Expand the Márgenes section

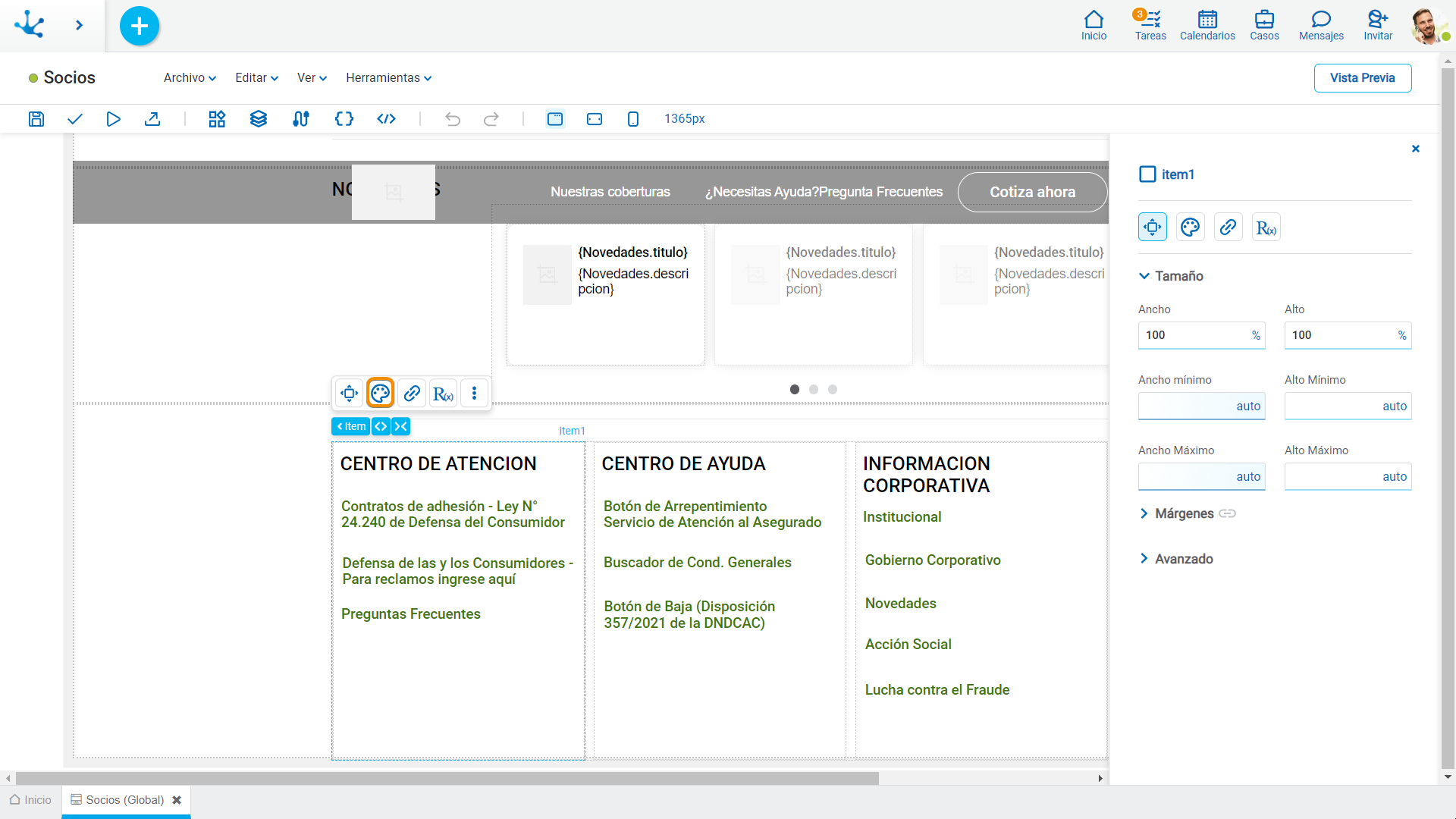1144,513
